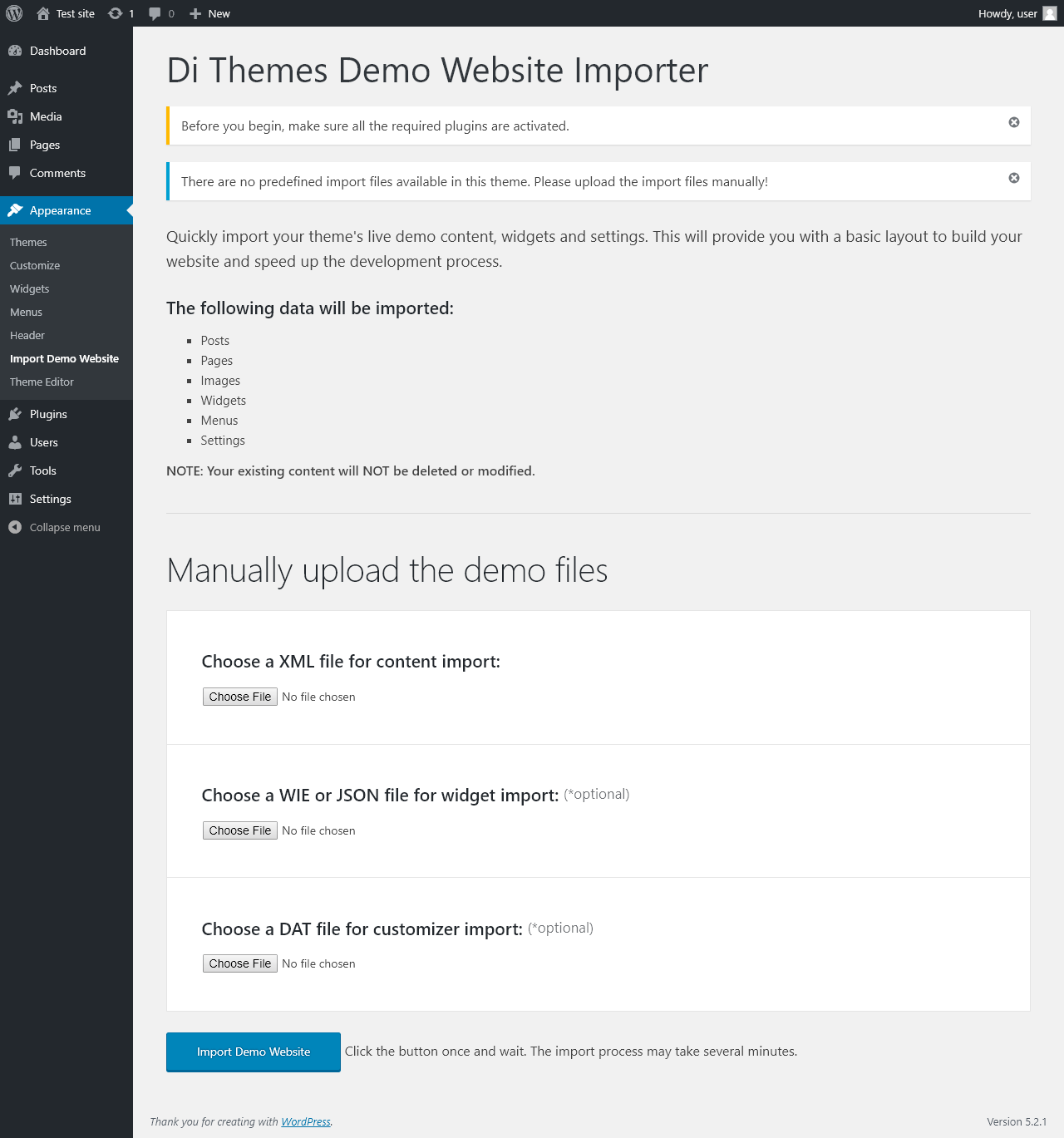The width and height of the screenshot is (1064, 1138).
Task: Click Pages in the imported data list
Action: [217, 361]
